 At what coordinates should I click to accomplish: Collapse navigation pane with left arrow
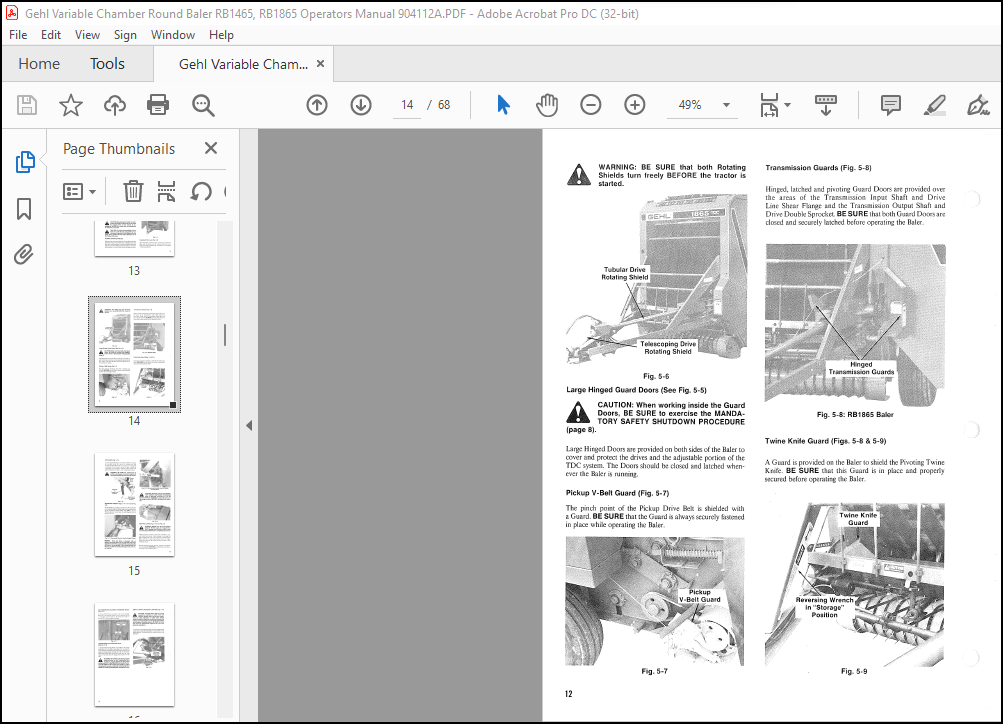pos(249,425)
